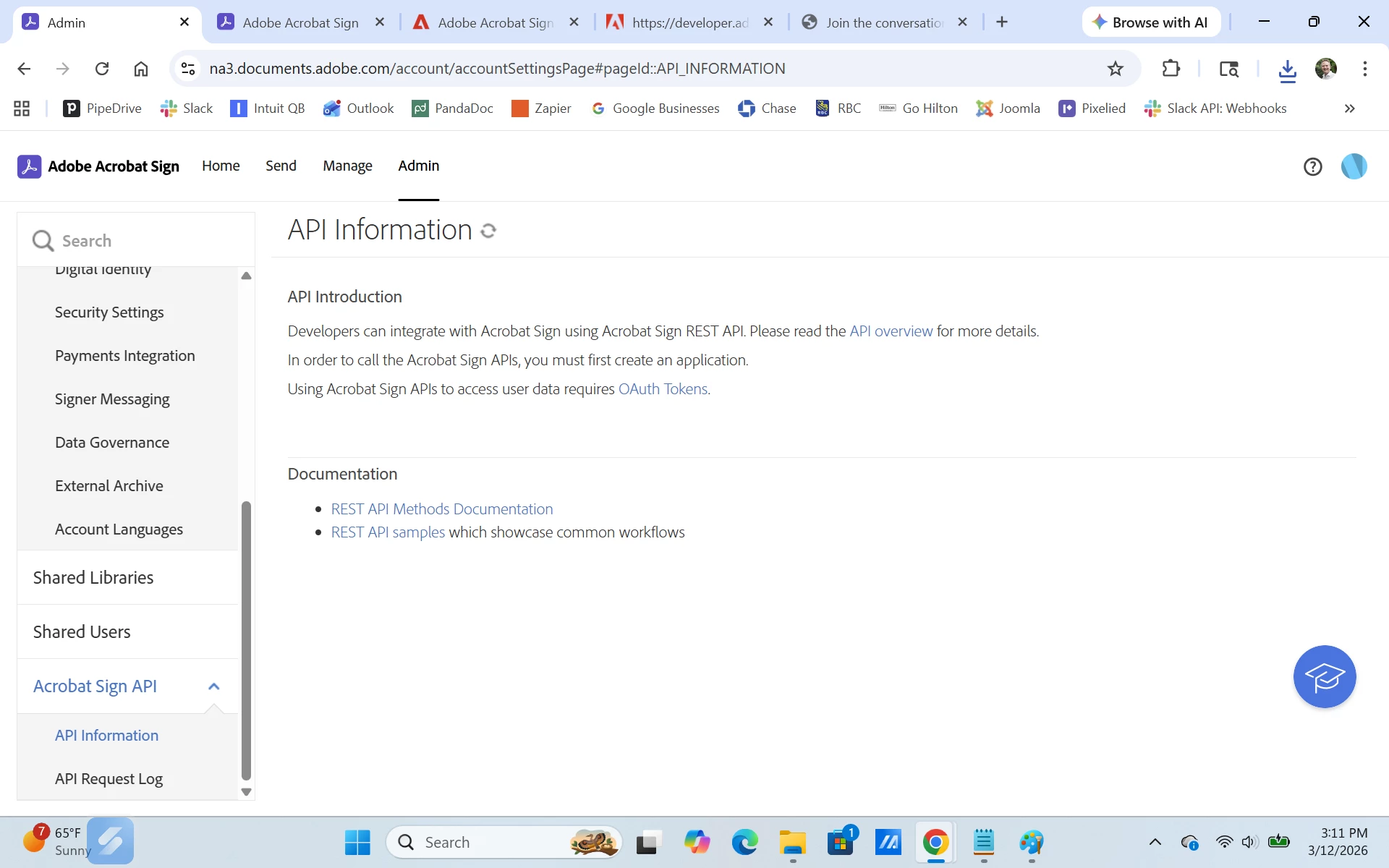Select API Request Log in sidebar

click(x=109, y=779)
